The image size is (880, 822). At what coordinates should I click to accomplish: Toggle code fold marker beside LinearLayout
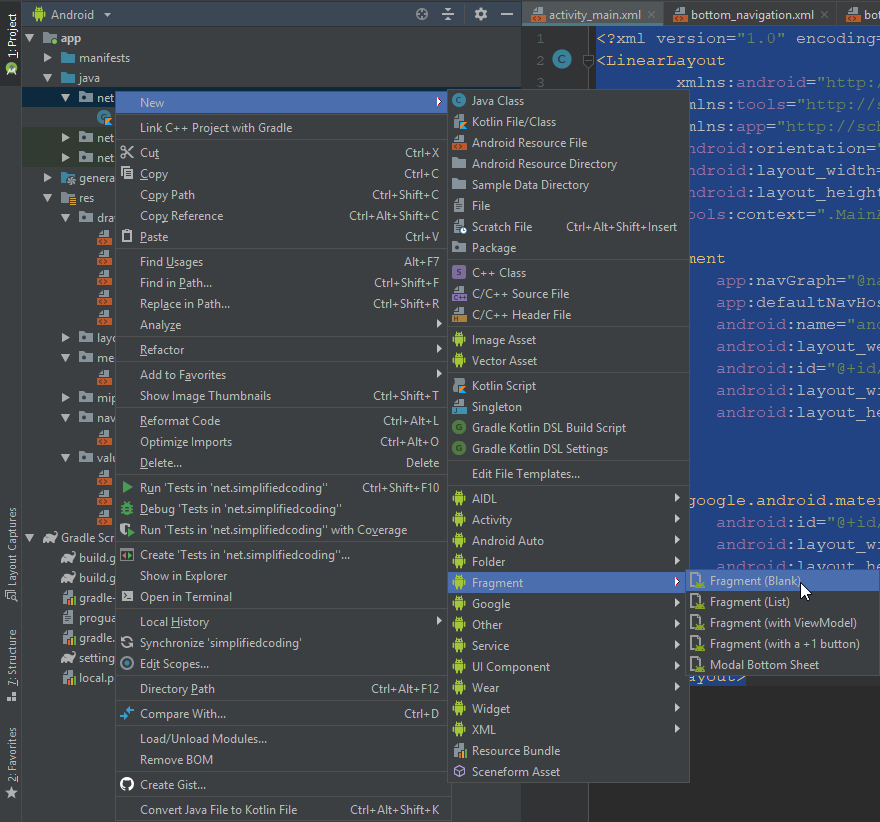588,61
